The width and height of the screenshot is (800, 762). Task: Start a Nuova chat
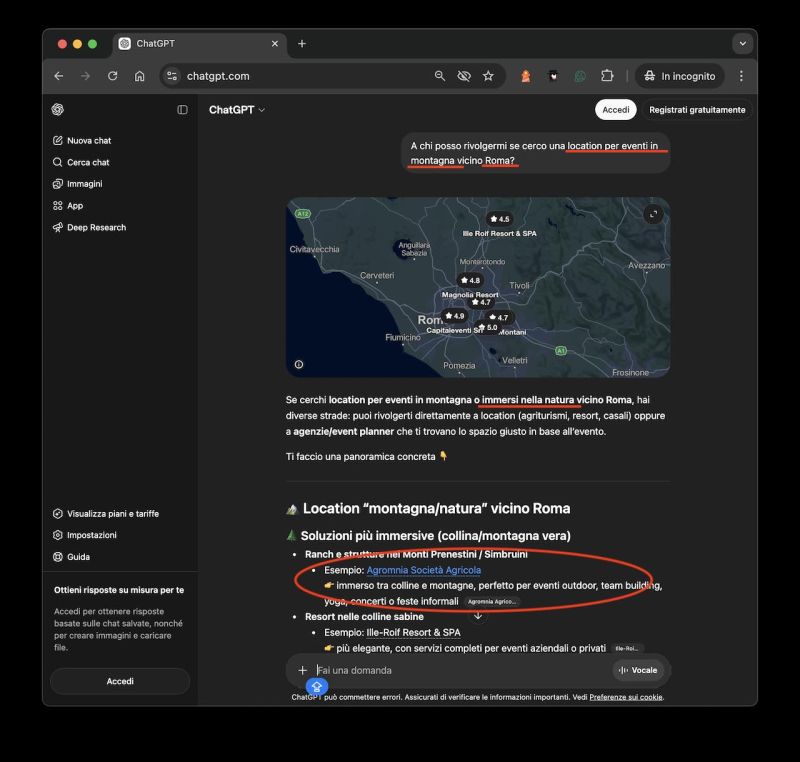[x=88, y=141]
